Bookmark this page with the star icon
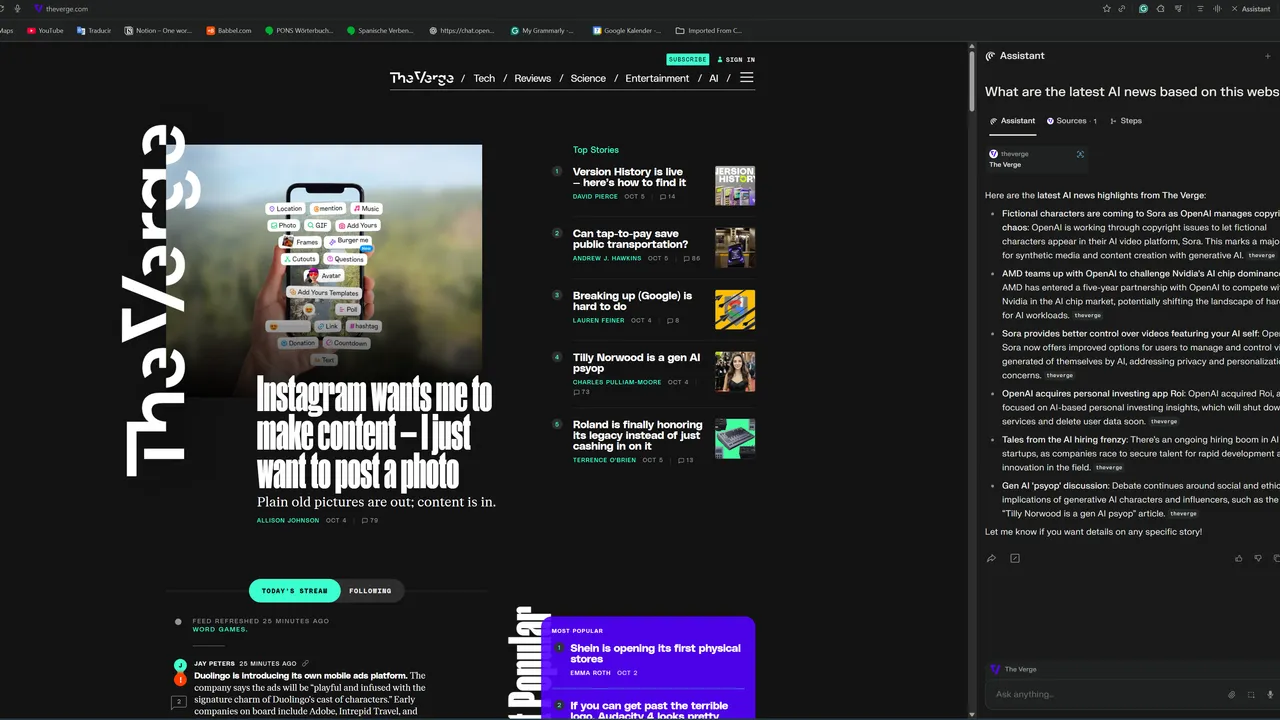1280x720 pixels. coord(1107,9)
